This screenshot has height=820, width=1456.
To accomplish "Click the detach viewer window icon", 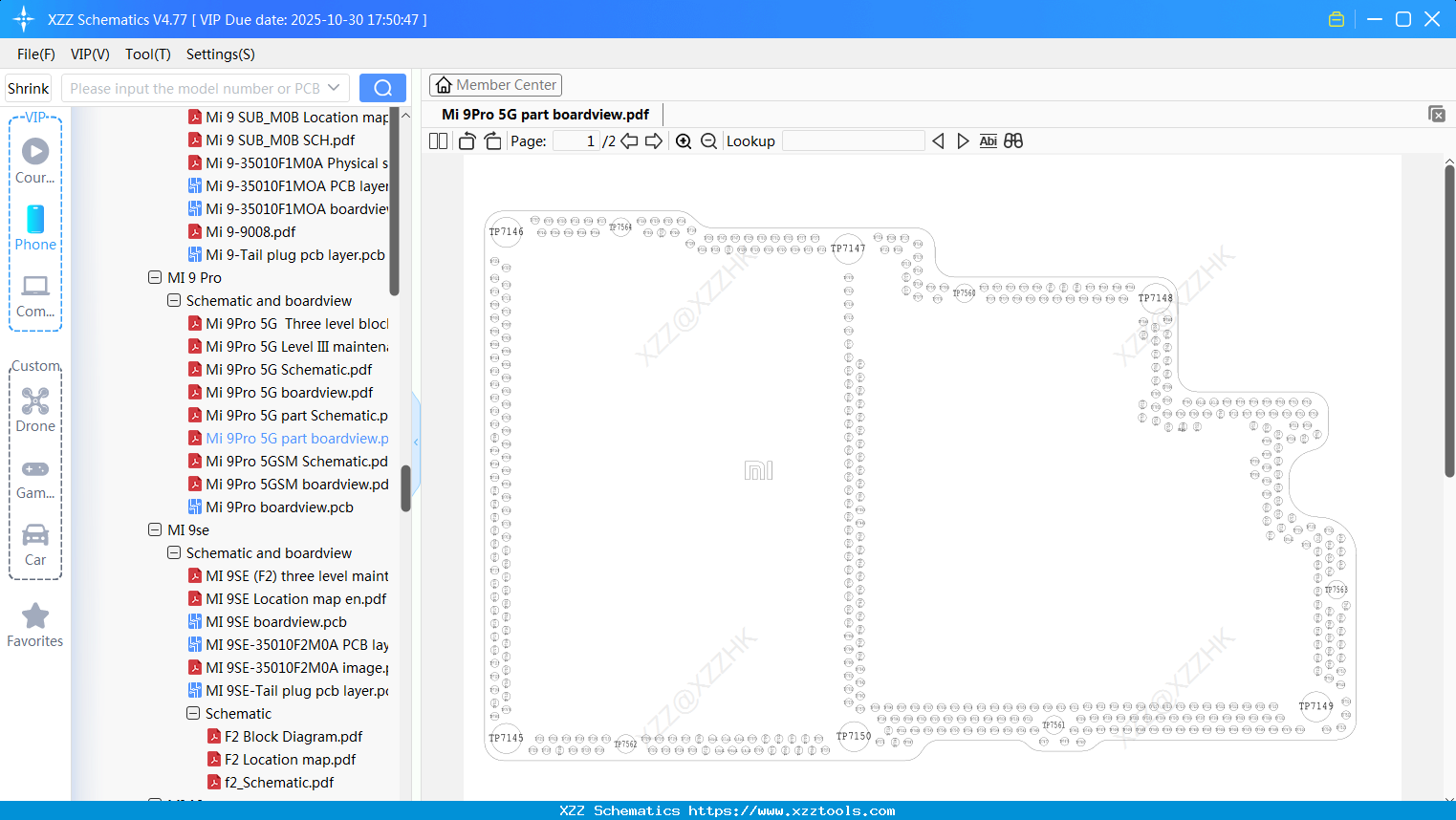I will tap(1437, 114).
